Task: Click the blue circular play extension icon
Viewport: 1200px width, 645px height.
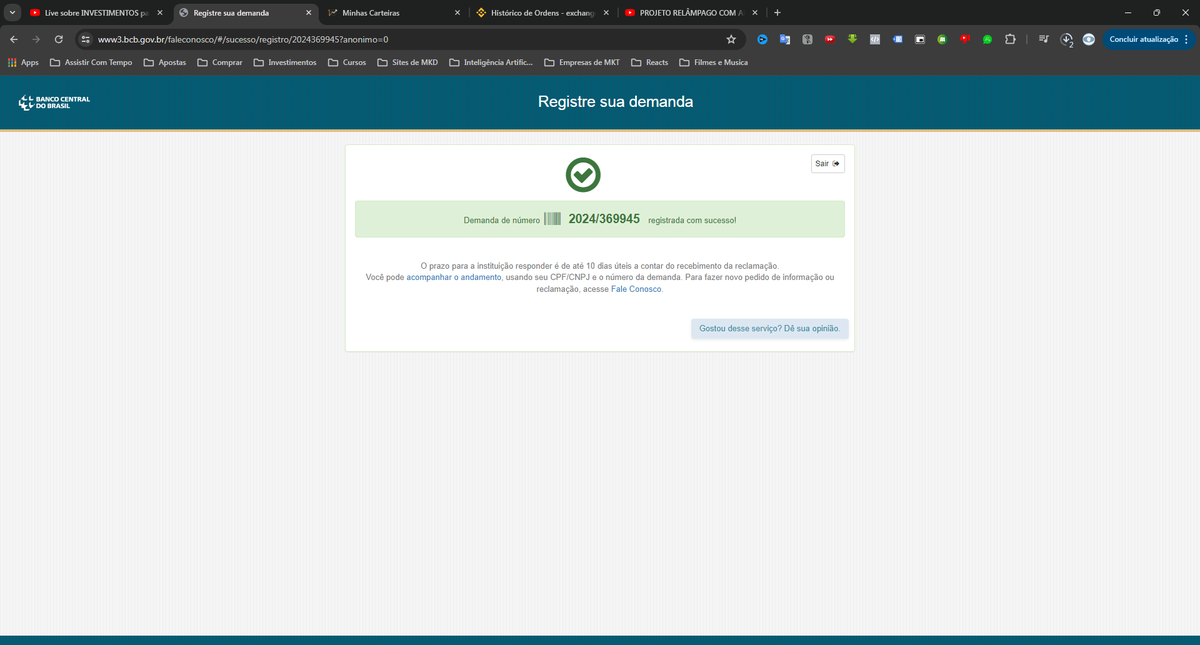Action: [x=762, y=39]
